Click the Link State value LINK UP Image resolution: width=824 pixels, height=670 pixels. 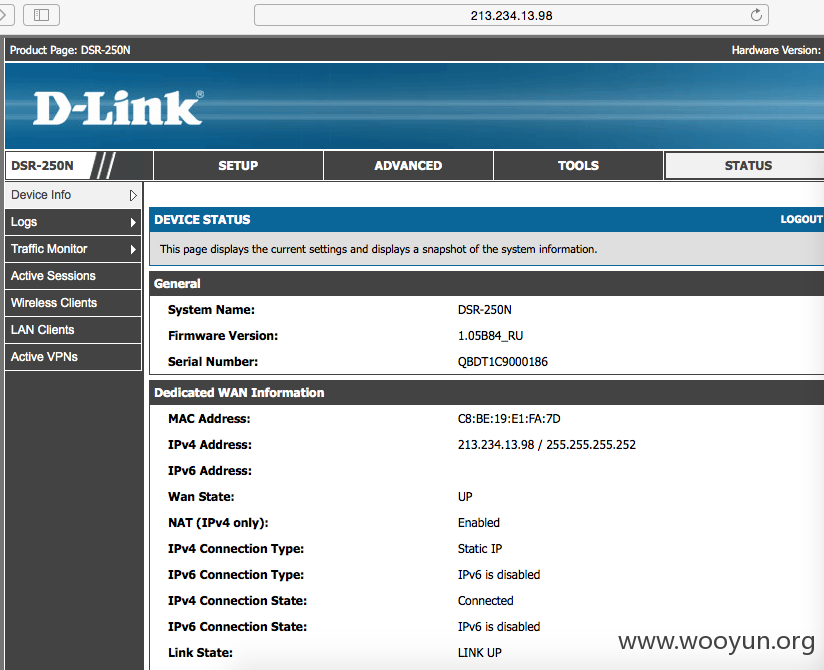(x=479, y=653)
